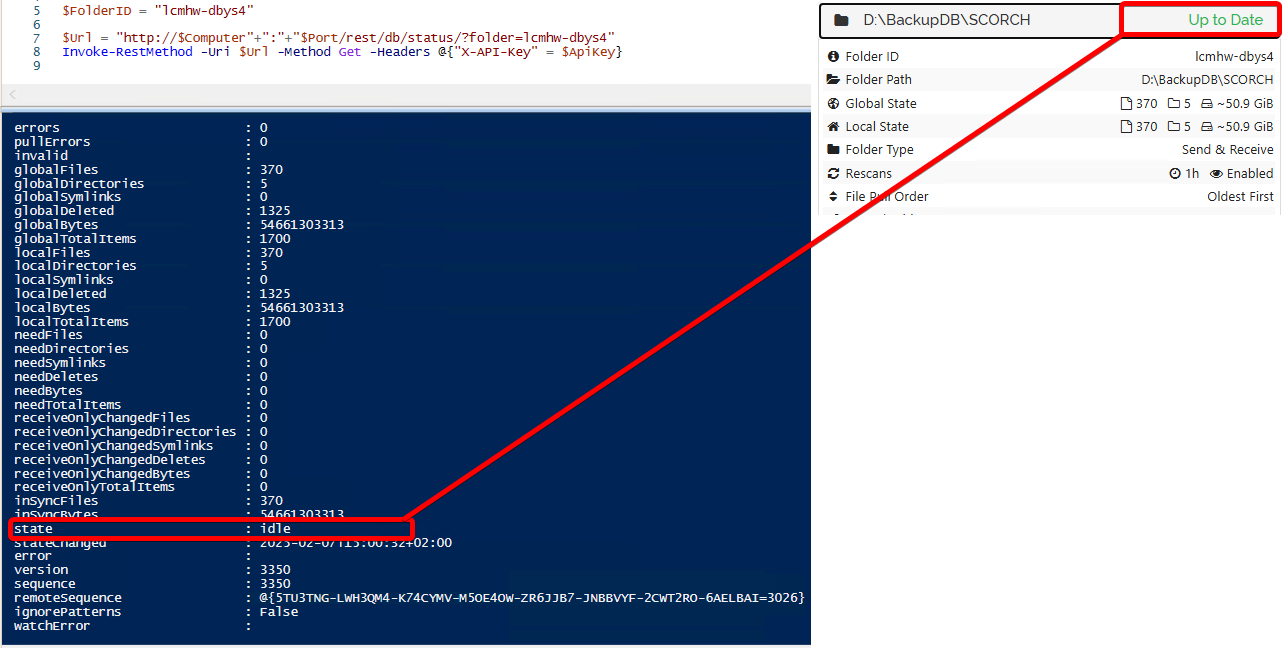Click the Folder Type folder icon
Image resolution: width=1288 pixels, height=648 pixels.
pos(833,150)
